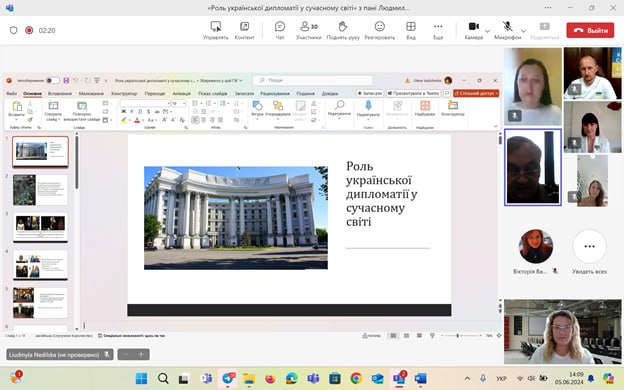Open the More actions menu

click(x=438, y=30)
